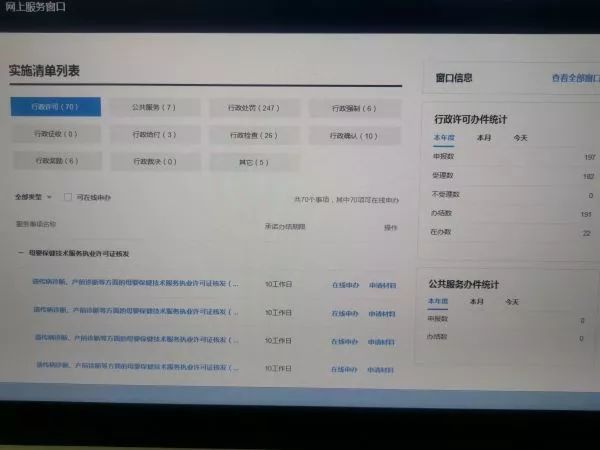
Task: Show 本月 stats under 行政许可办件统计
Action: (x=483, y=137)
